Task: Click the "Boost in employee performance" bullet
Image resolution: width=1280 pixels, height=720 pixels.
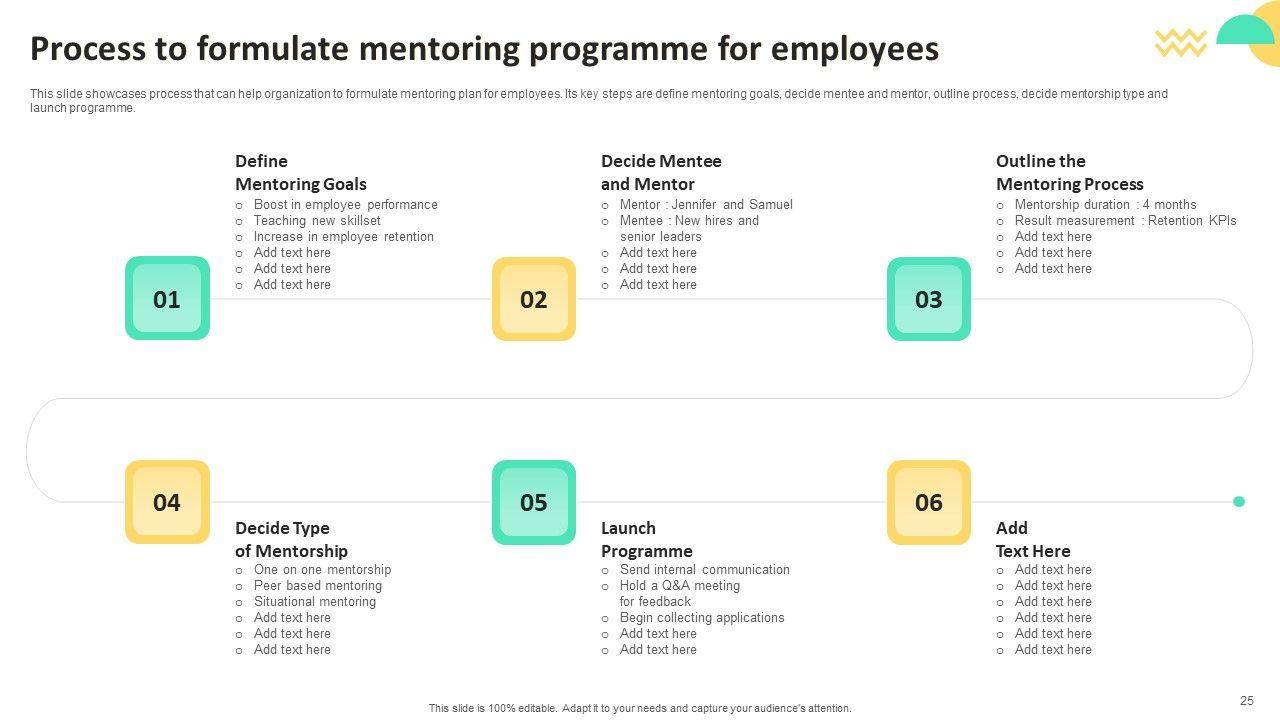Action: [345, 205]
